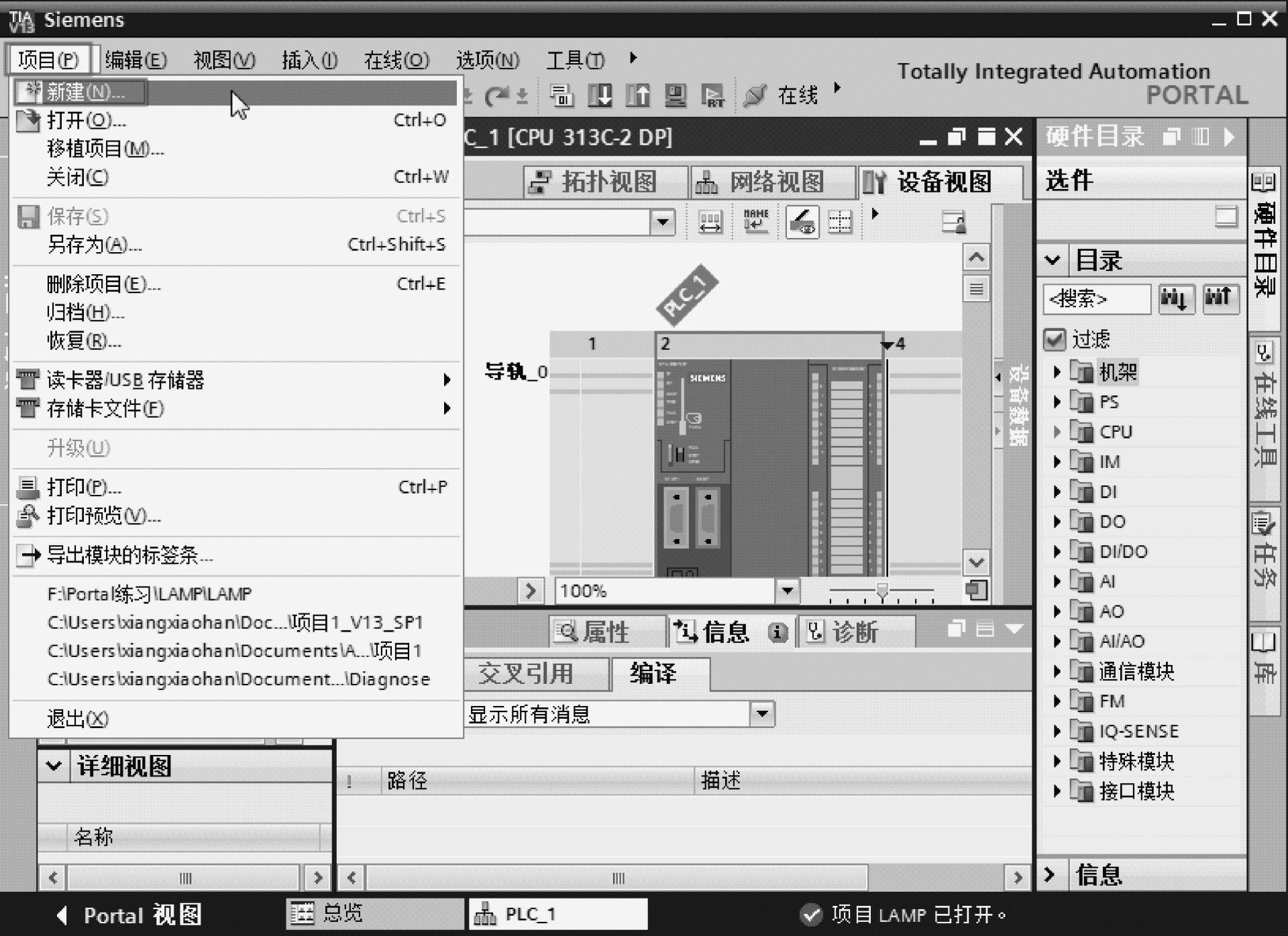The width and height of the screenshot is (1288, 936).
Task: Open the 在线工具 side tab
Action: 1265,418
